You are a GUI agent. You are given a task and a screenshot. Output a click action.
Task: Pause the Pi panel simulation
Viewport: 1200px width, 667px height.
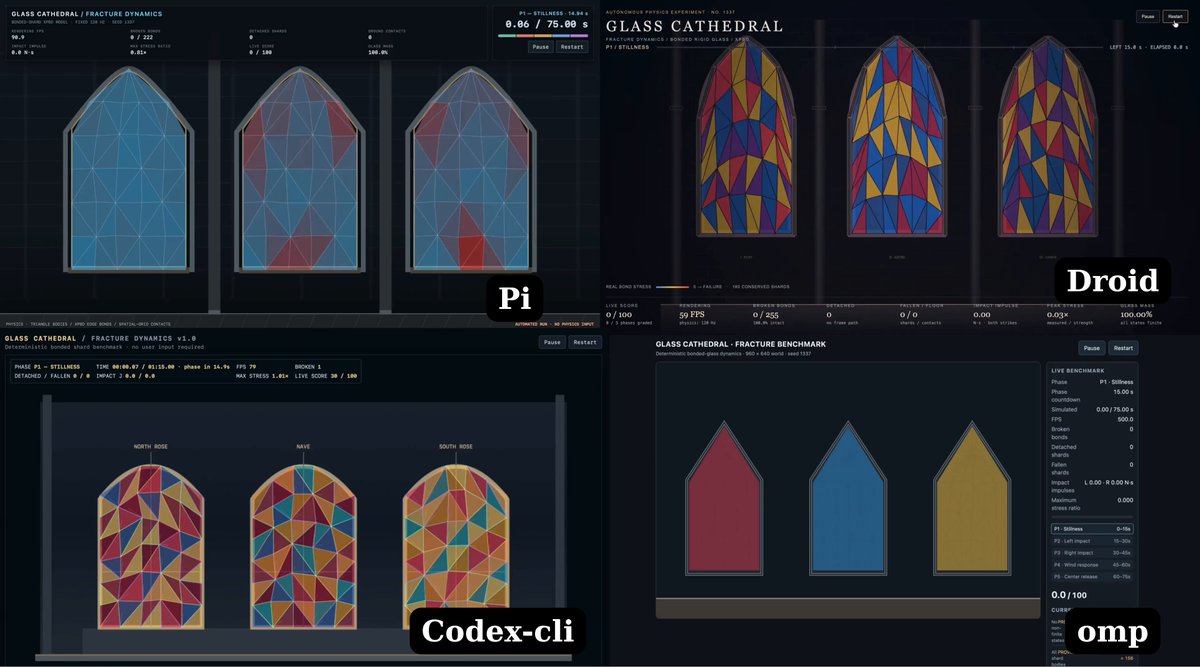coord(541,47)
